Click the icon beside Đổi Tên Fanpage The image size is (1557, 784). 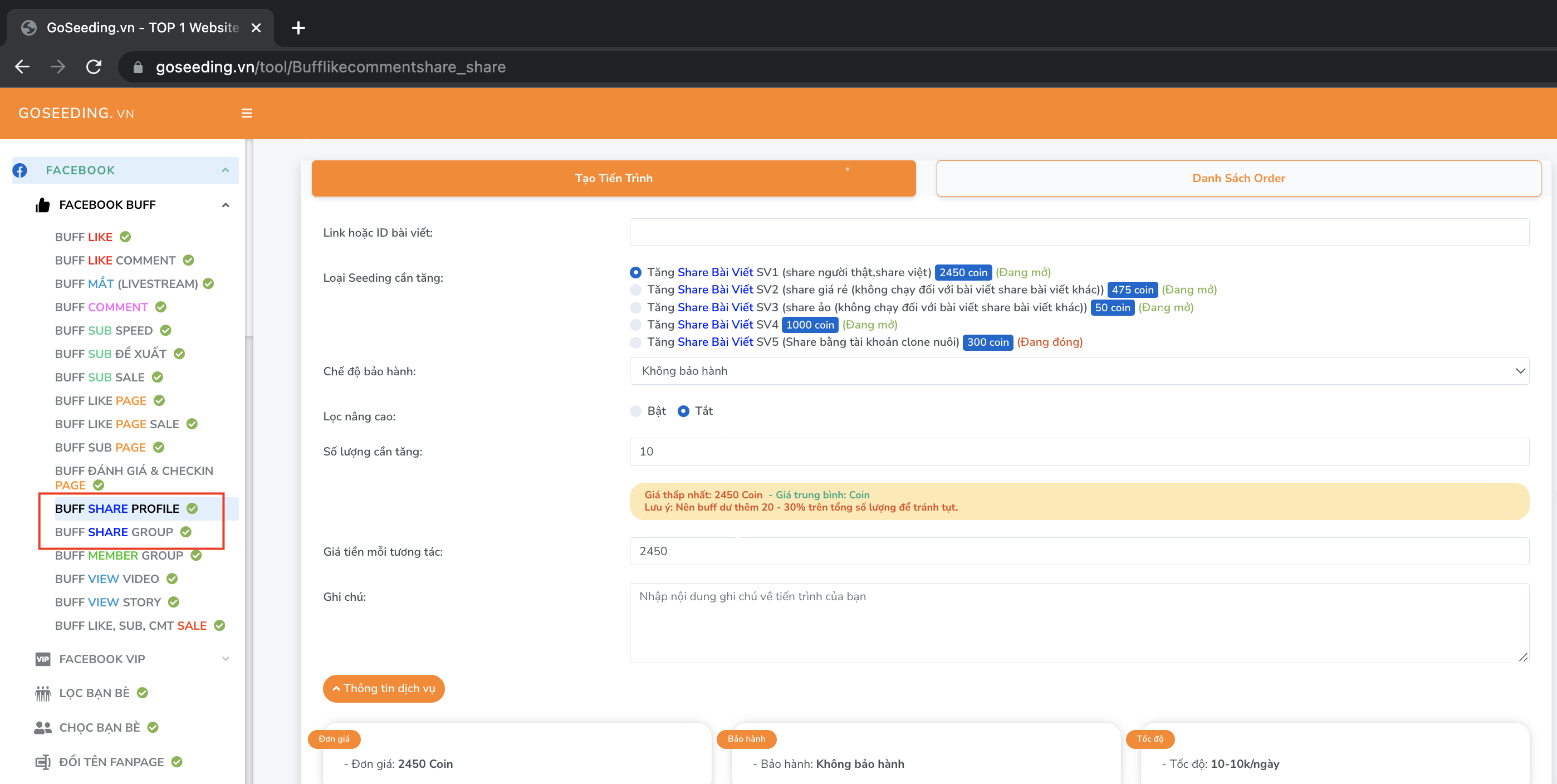coord(42,762)
